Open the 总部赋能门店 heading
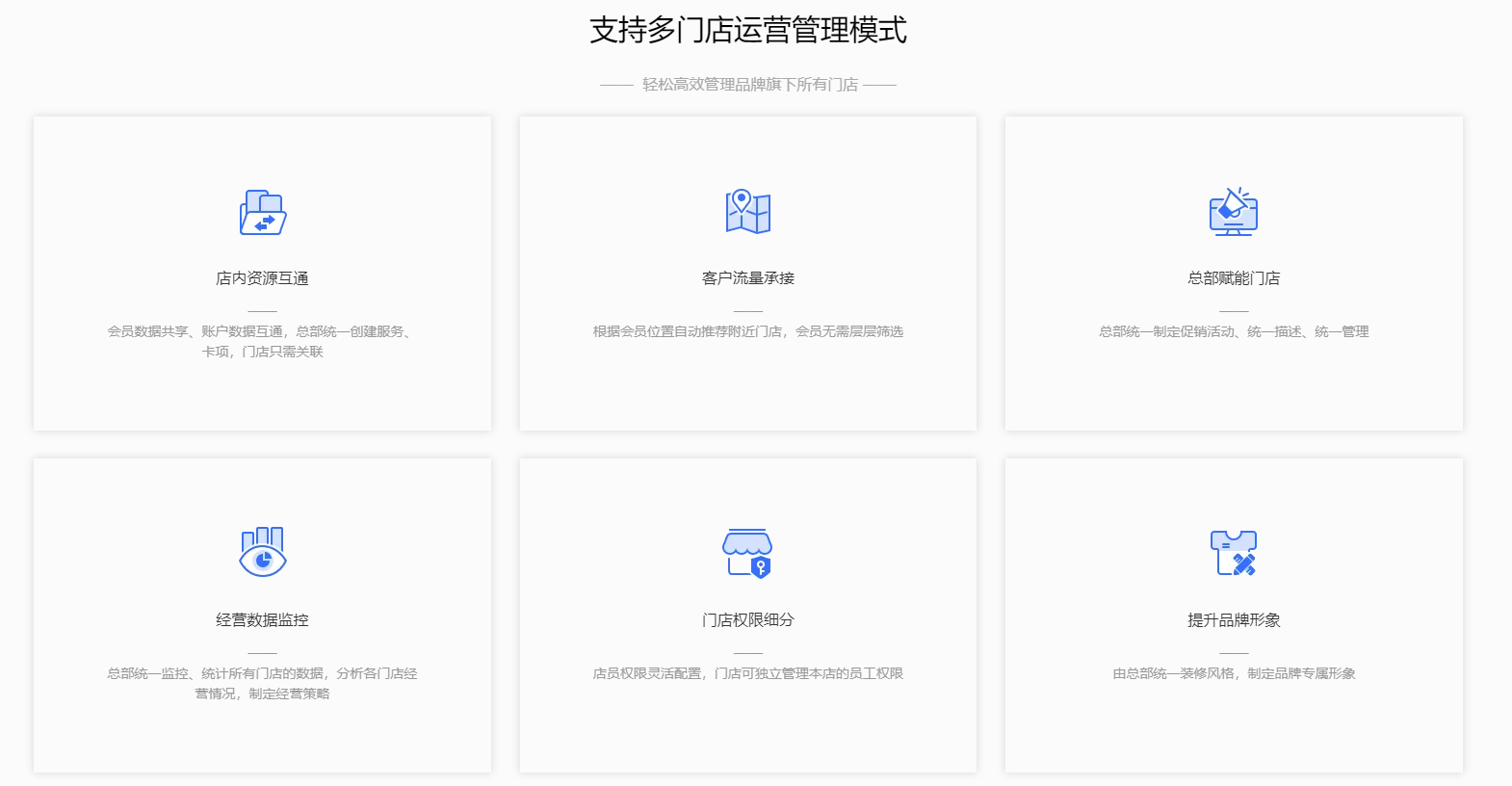This screenshot has width=1512, height=786. (x=1234, y=278)
